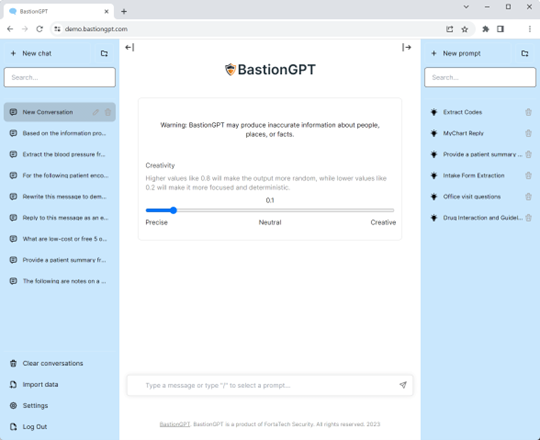Open chat 'What are low-cost or free 5 o...'
This screenshot has width=540, height=440.
[x=60, y=239]
